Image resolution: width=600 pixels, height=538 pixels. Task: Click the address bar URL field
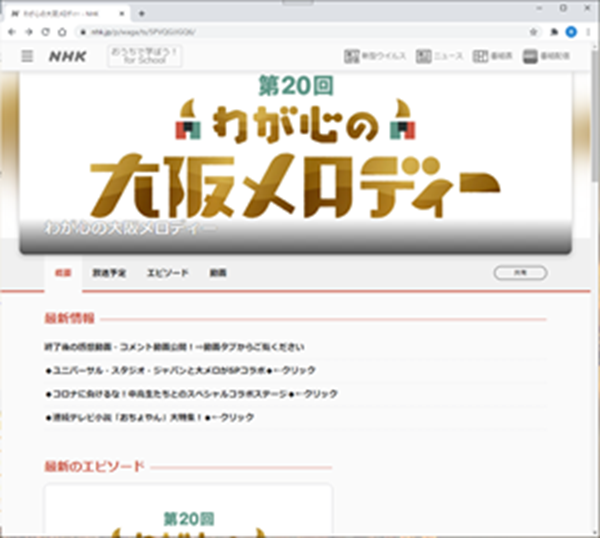tap(300, 32)
